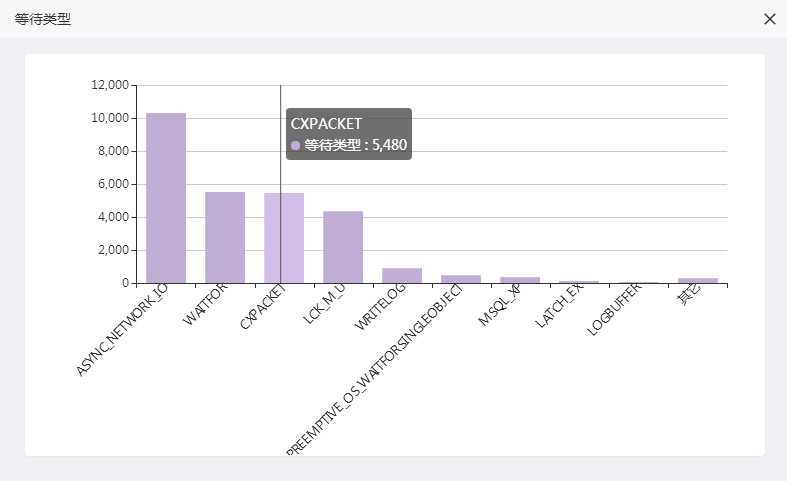The image size is (787, 481).
Task: Close the 等待类型 dialog
Action: (769, 19)
